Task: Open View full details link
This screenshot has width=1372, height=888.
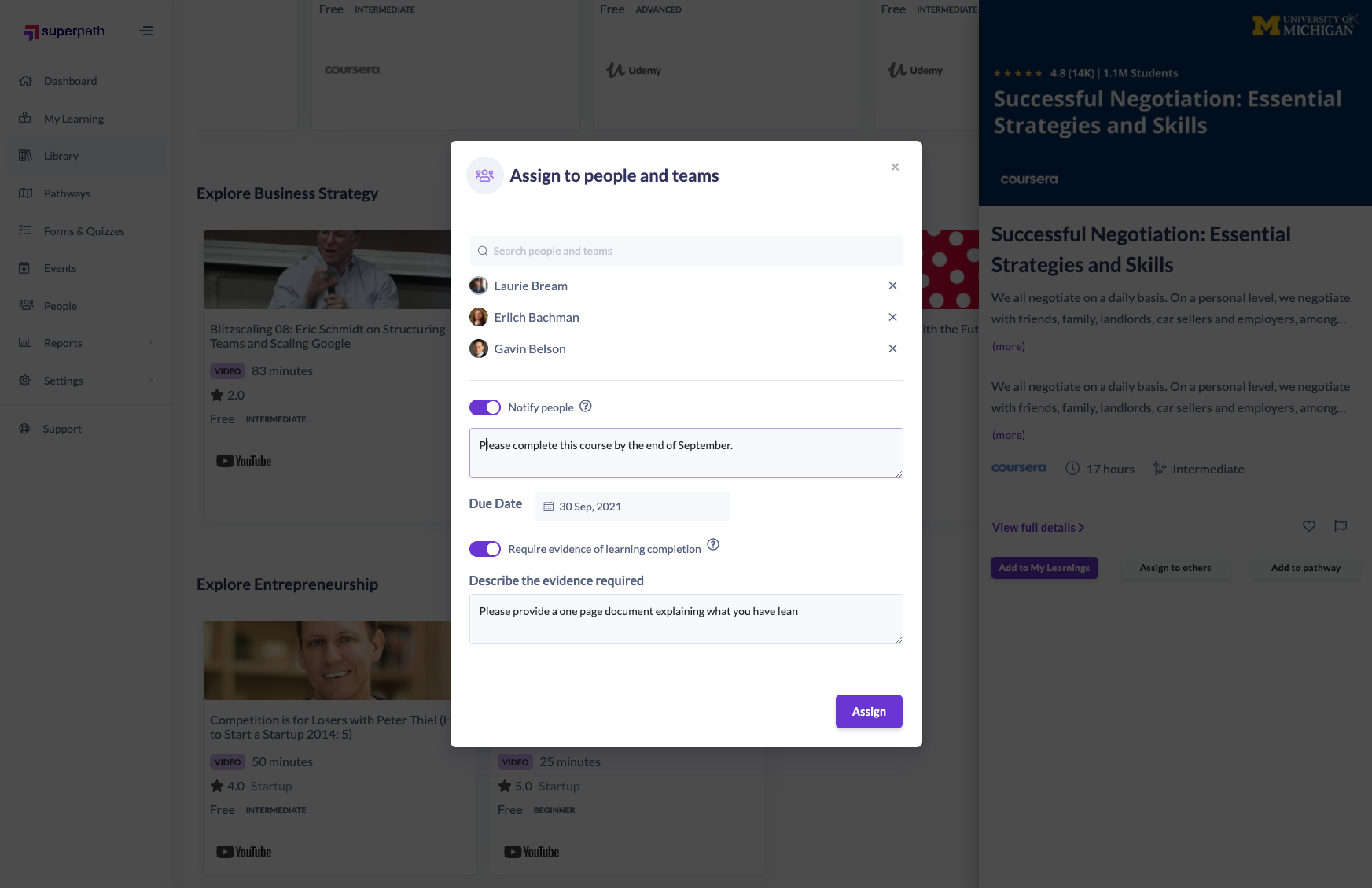Action: [1038, 528]
